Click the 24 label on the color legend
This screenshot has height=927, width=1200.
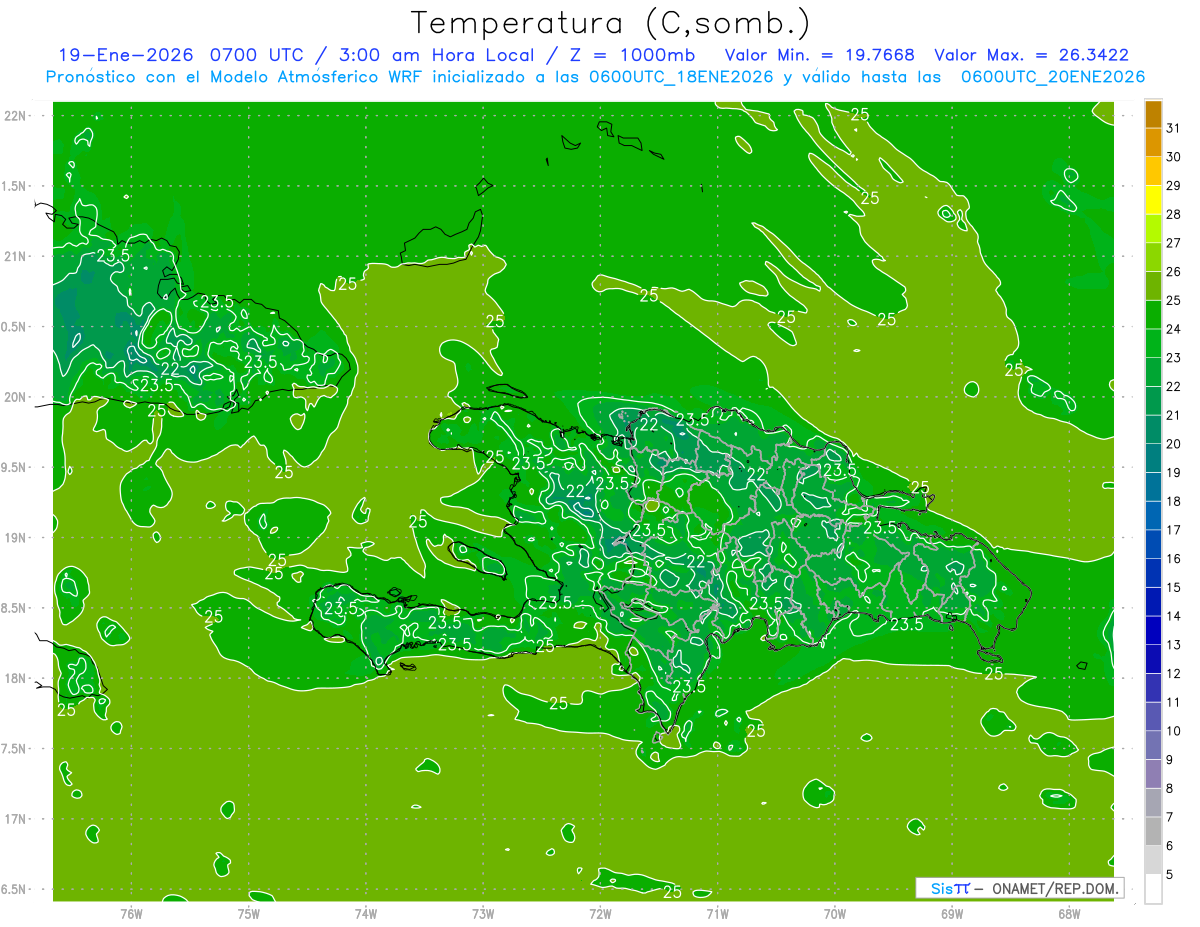(1174, 329)
